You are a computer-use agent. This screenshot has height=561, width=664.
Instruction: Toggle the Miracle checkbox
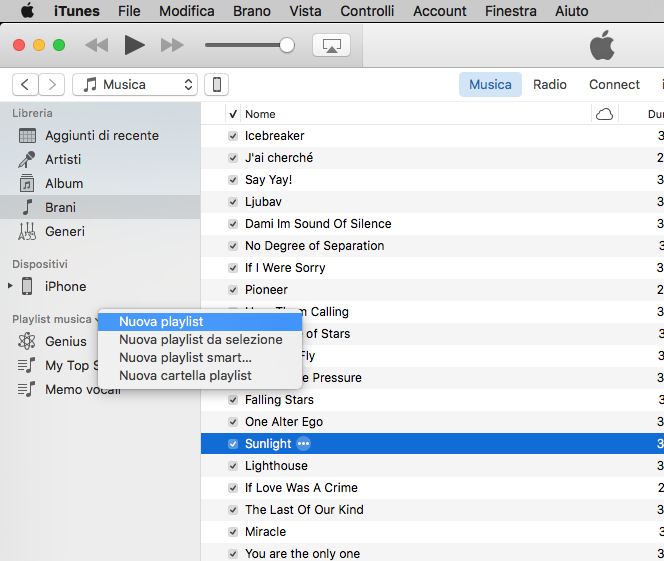[x=233, y=532]
